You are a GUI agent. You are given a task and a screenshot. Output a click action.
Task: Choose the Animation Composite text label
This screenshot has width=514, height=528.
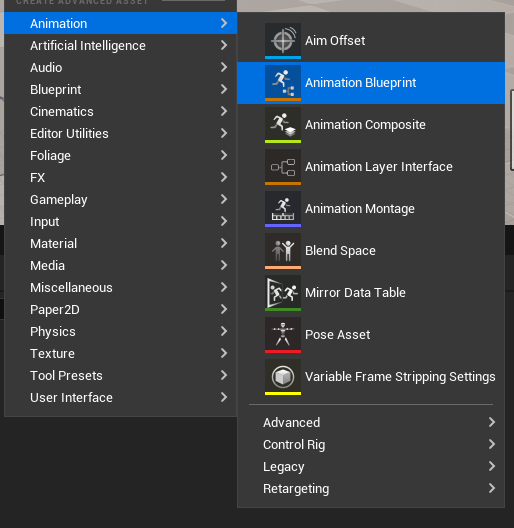point(365,125)
